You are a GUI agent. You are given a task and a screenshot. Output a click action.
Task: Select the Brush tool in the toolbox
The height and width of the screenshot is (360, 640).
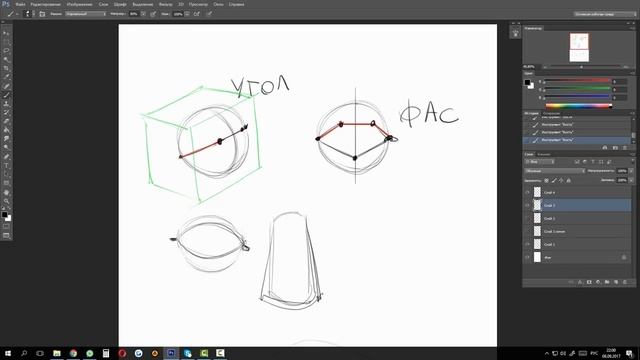tap(6, 95)
